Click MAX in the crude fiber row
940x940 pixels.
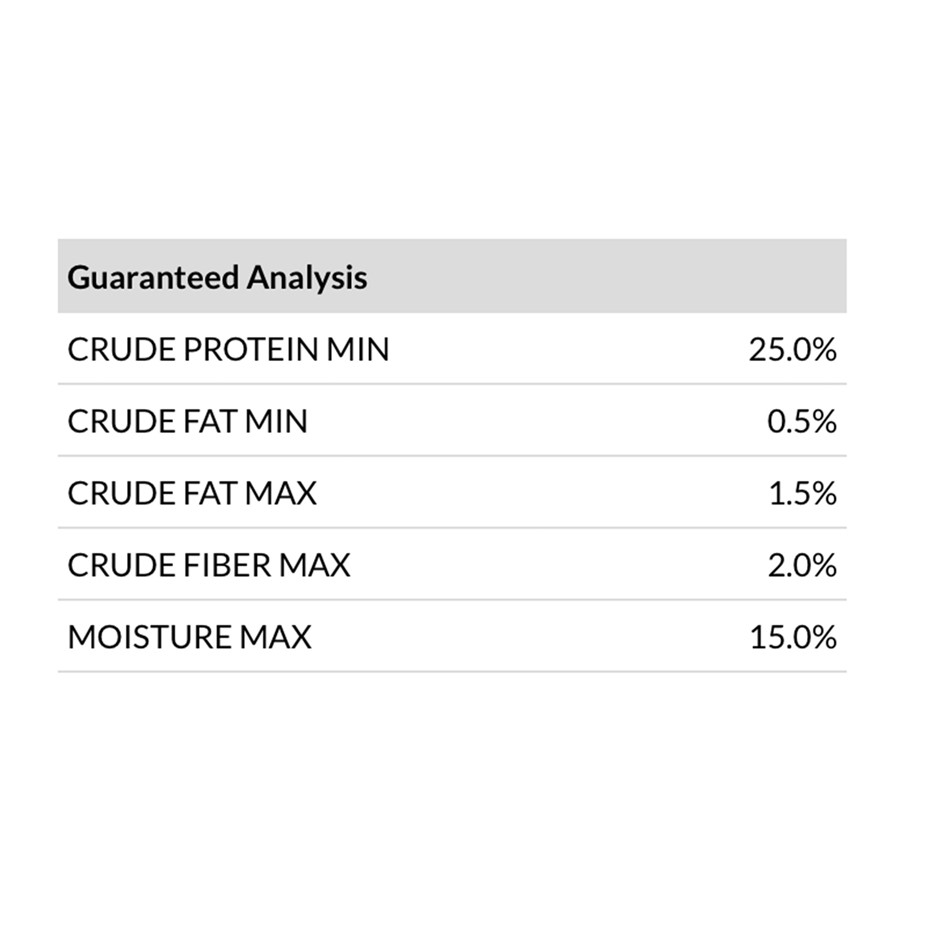(x=314, y=566)
